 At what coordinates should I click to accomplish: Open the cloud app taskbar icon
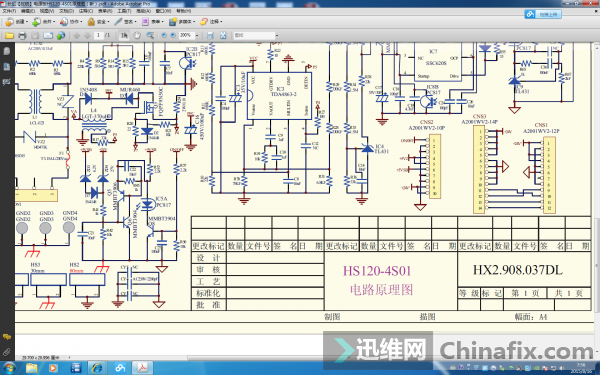click(120, 368)
